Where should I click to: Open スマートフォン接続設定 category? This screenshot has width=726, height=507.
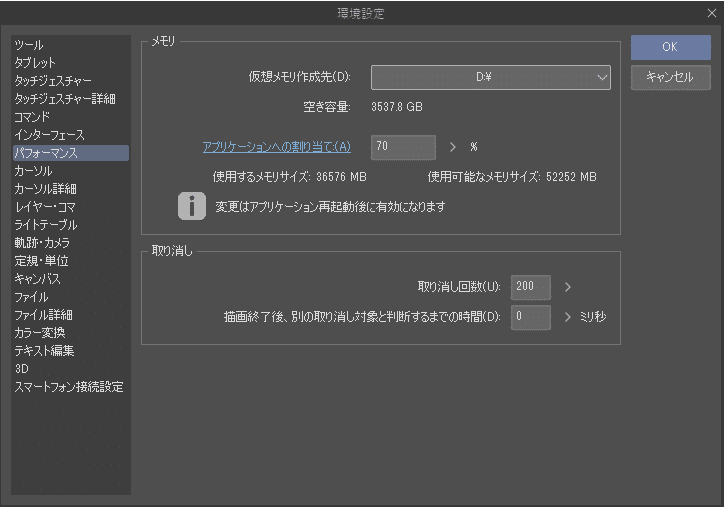[71, 387]
